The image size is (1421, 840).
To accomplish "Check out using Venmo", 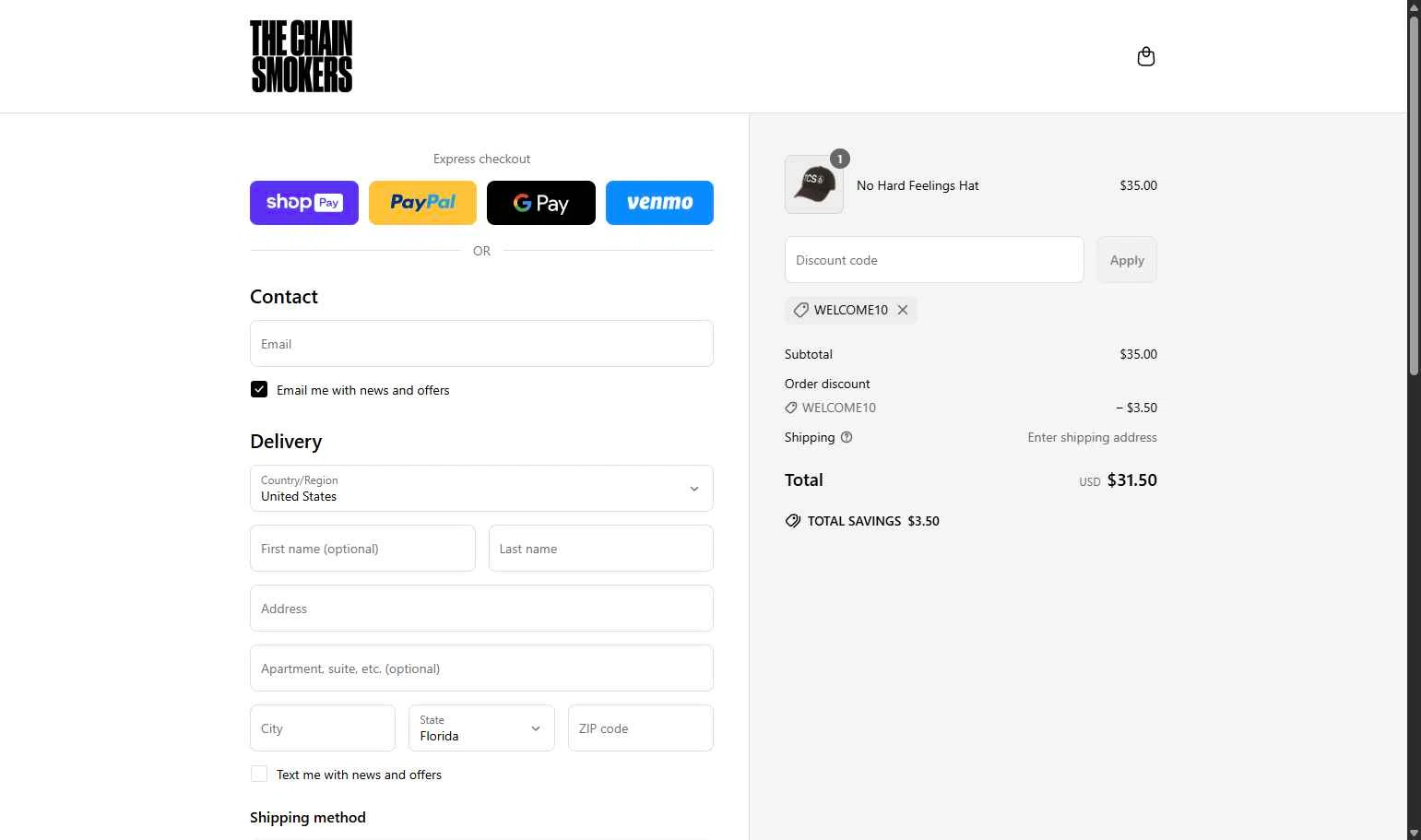I will pyautogui.click(x=659, y=203).
